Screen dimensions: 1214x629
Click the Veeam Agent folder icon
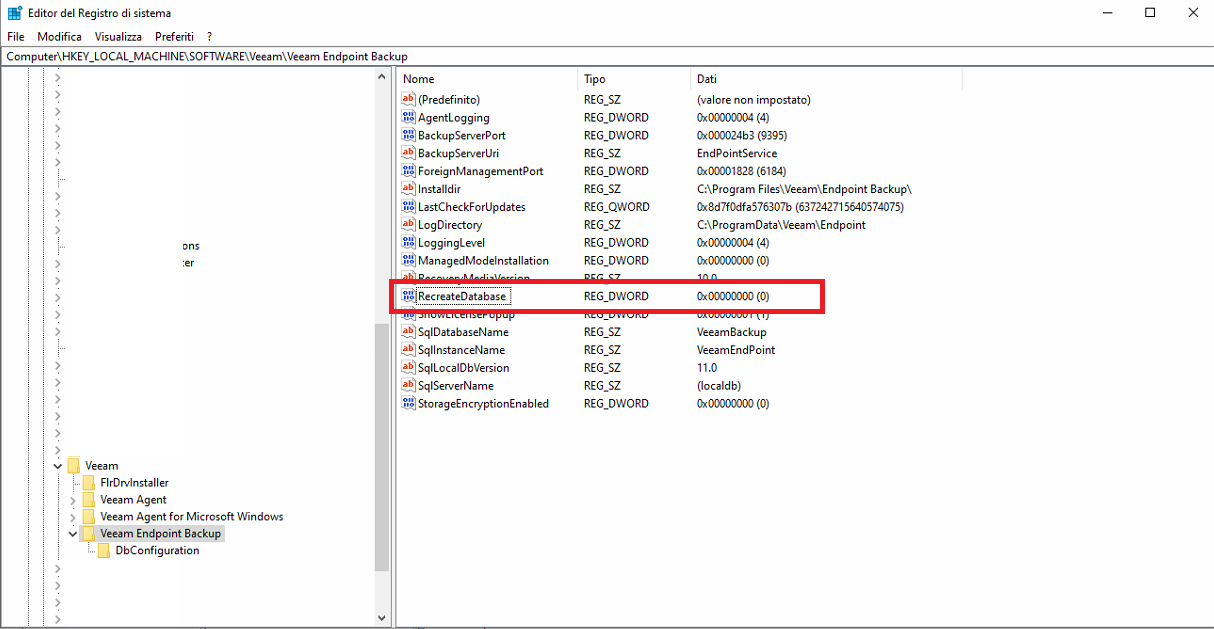coord(89,500)
